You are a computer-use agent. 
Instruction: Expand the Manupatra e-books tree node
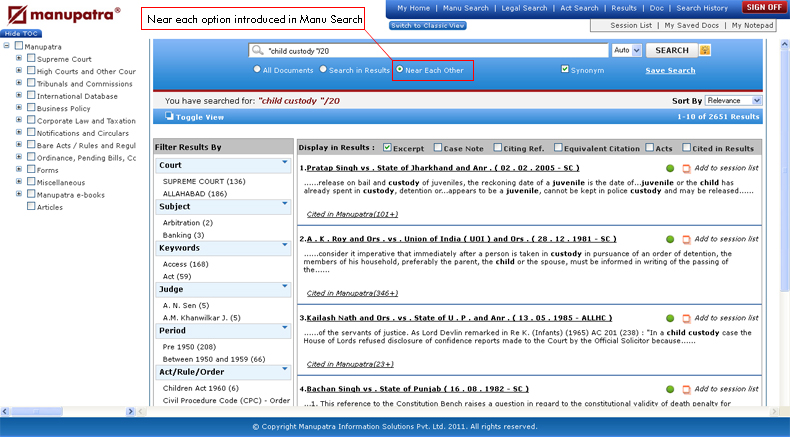coord(19,194)
